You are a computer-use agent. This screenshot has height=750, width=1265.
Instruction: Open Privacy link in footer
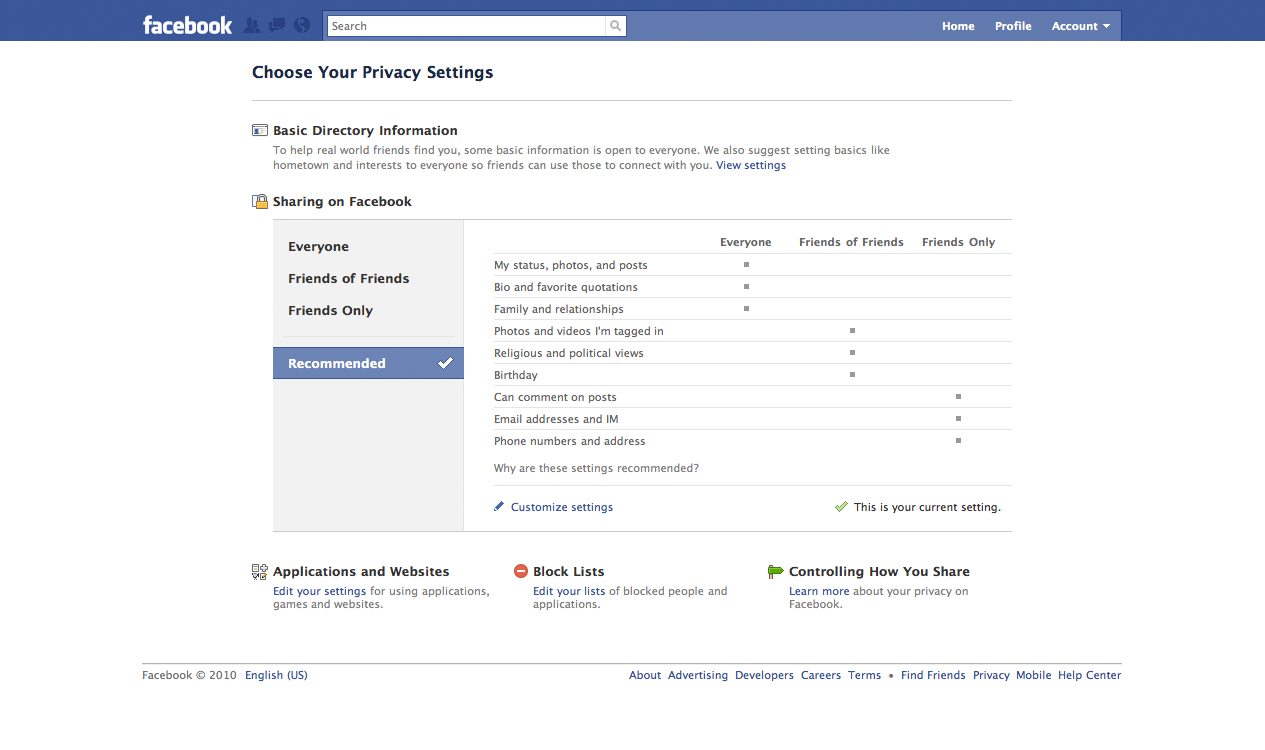tap(991, 675)
